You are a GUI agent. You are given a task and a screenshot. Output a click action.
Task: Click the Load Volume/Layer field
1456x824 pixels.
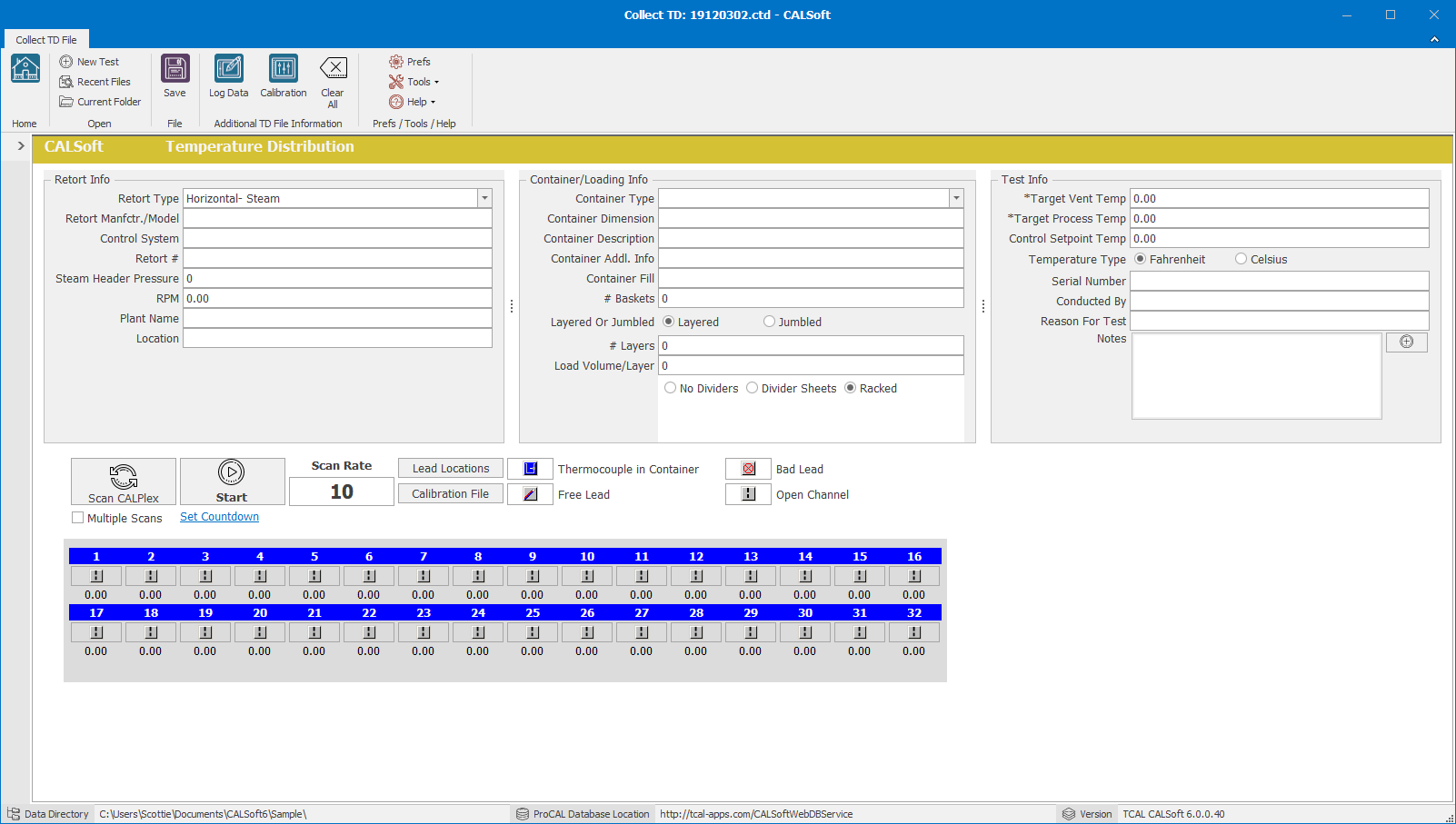point(811,365)
